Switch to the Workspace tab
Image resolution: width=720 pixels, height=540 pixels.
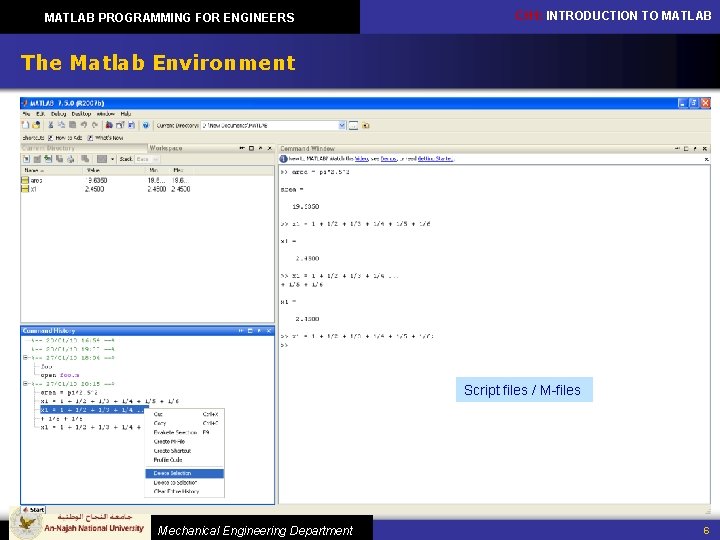pyautogui.click(x=166, y=148)
